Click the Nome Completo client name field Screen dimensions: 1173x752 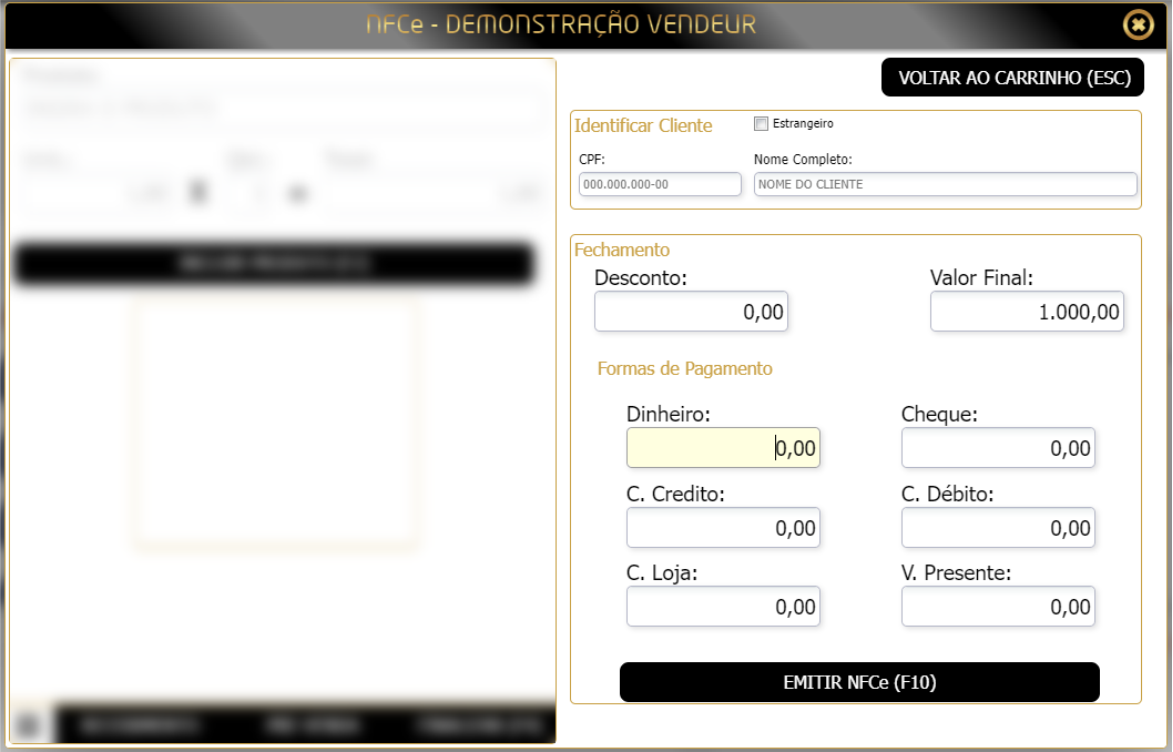pyautogui.click(x=946, y=184)
